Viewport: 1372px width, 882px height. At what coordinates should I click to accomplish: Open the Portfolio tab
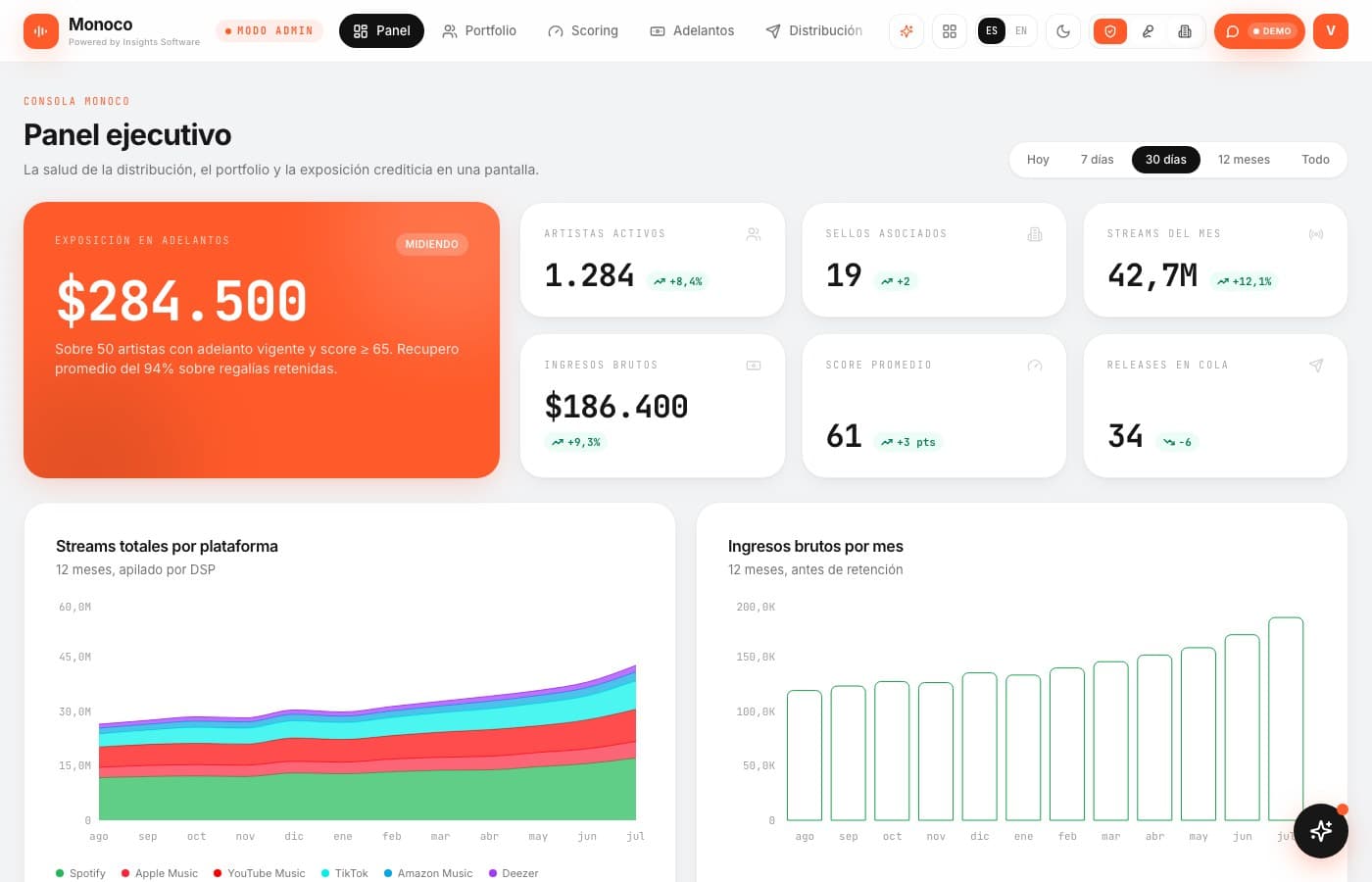(x=479, y=31)
